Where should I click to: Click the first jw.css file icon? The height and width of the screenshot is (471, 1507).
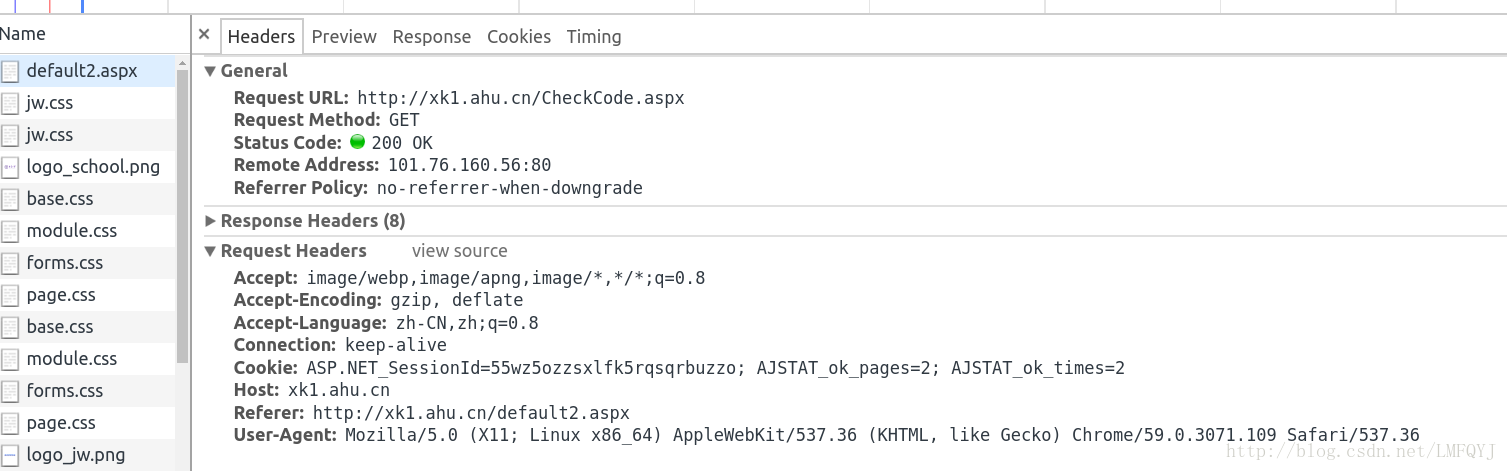(x=11, y=103)
